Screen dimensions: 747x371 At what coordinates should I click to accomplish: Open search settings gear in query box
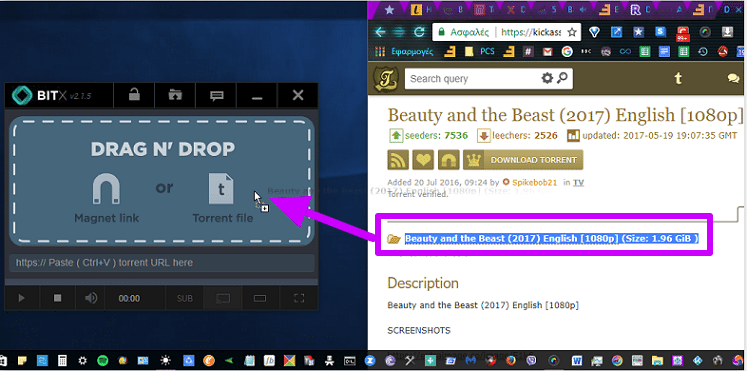[x=547, y=78]
